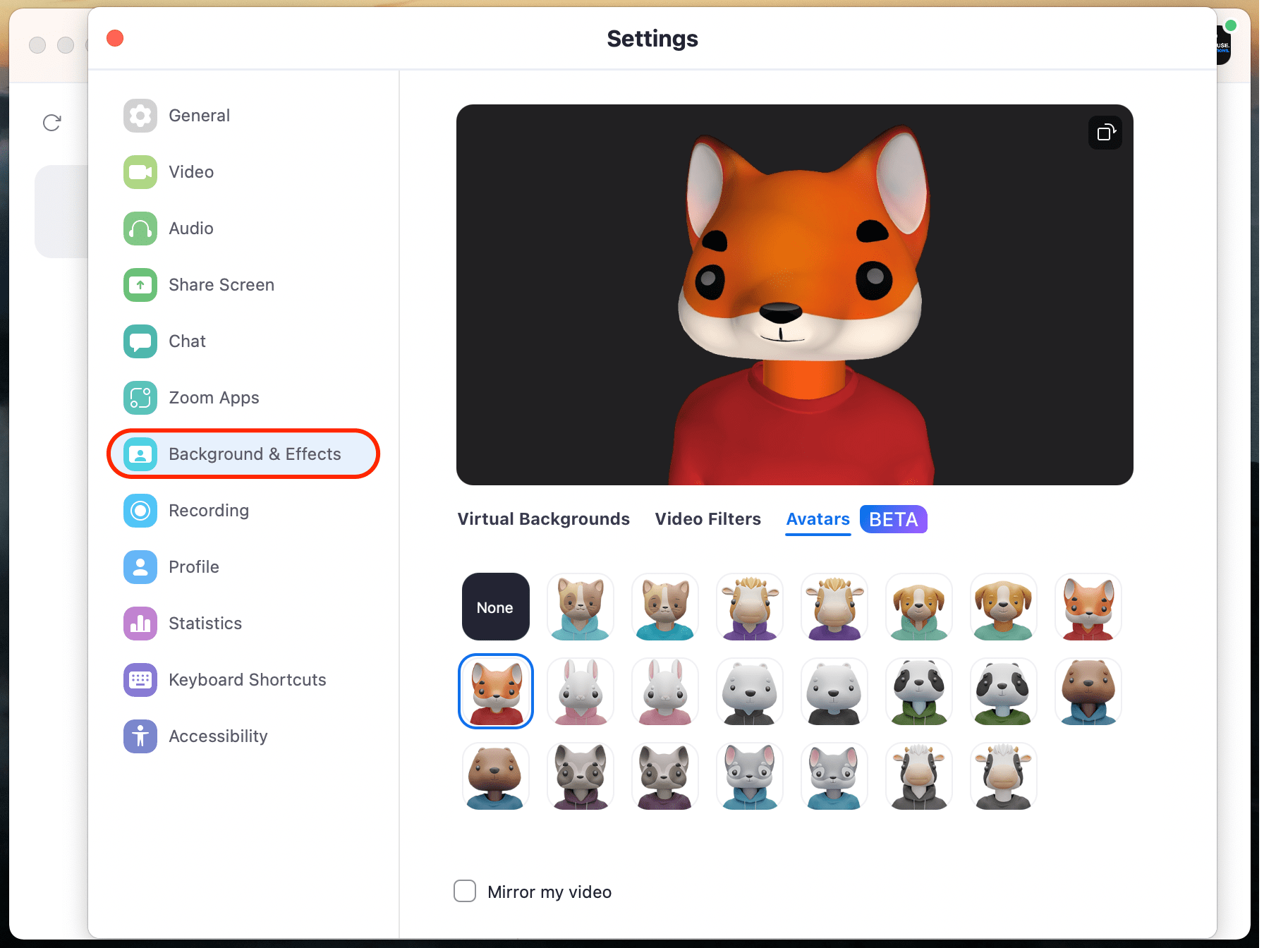Choose the black-and-white cow avatar in gray hoodie
The image size is (1288, 948).
click(x=919, y=776)
